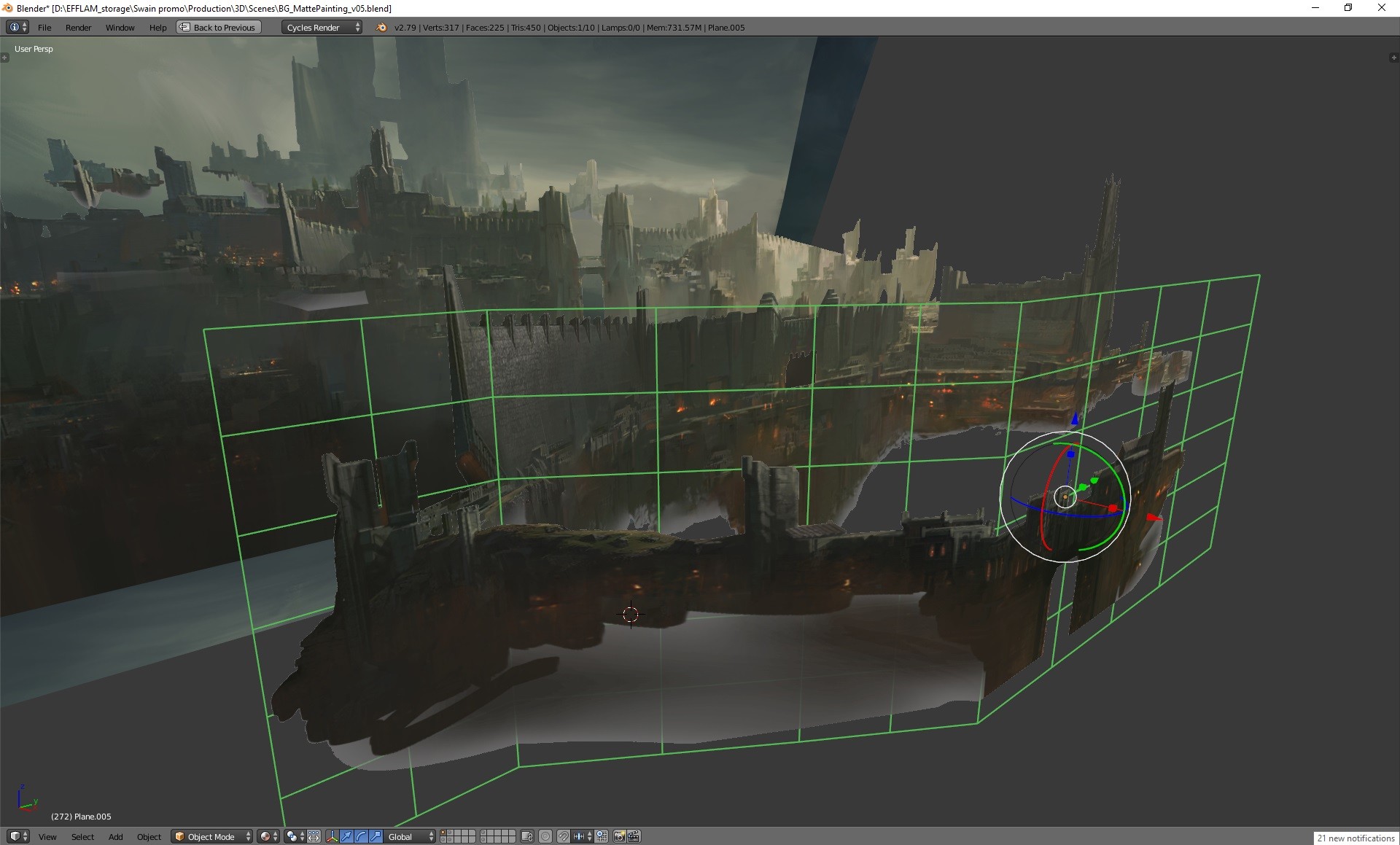Expand the properties region plus tab at right
This screenshot has width=1400, height=845.
1393,58
